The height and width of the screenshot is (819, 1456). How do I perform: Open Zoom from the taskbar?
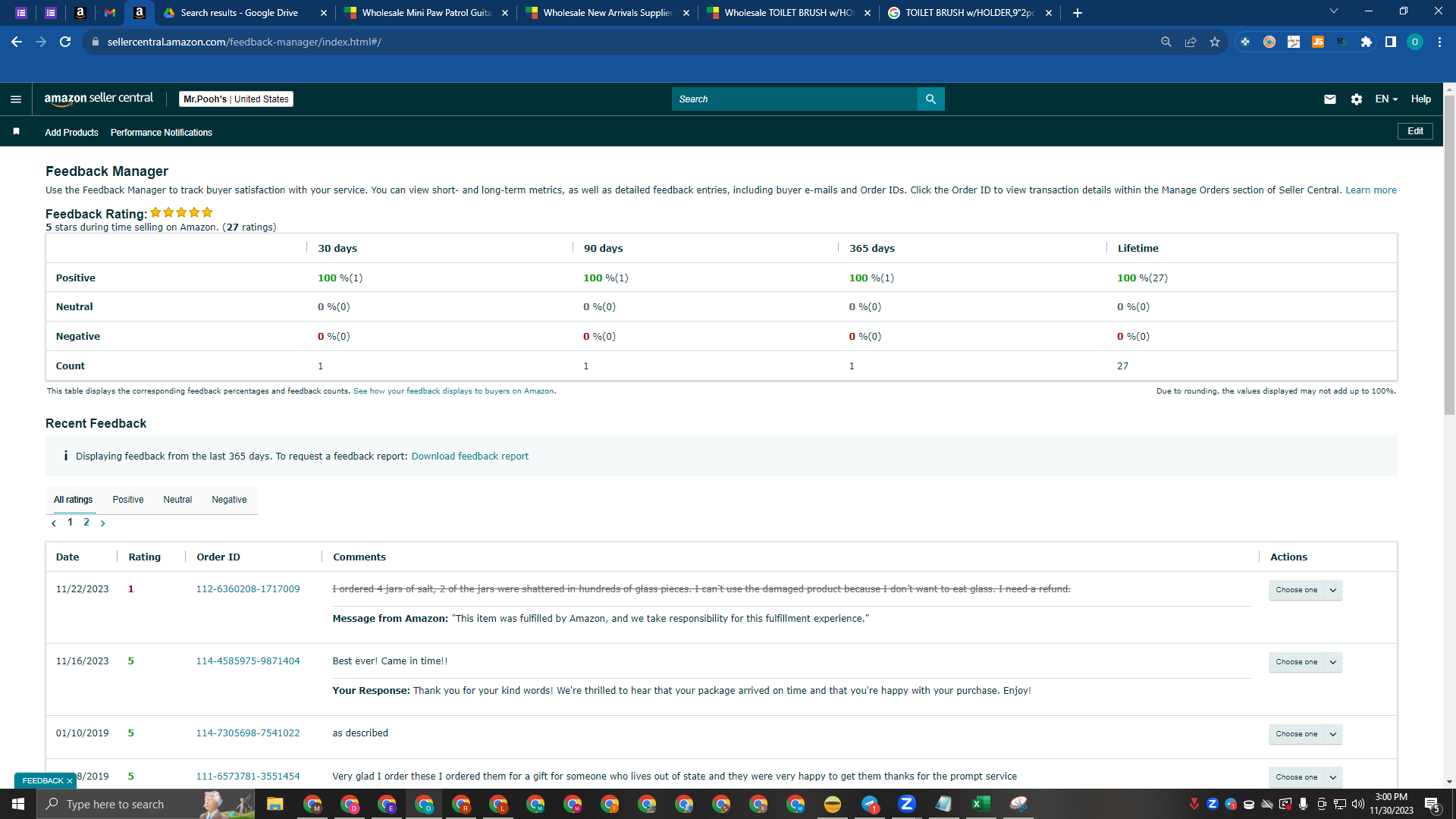(x=906, y=804)
